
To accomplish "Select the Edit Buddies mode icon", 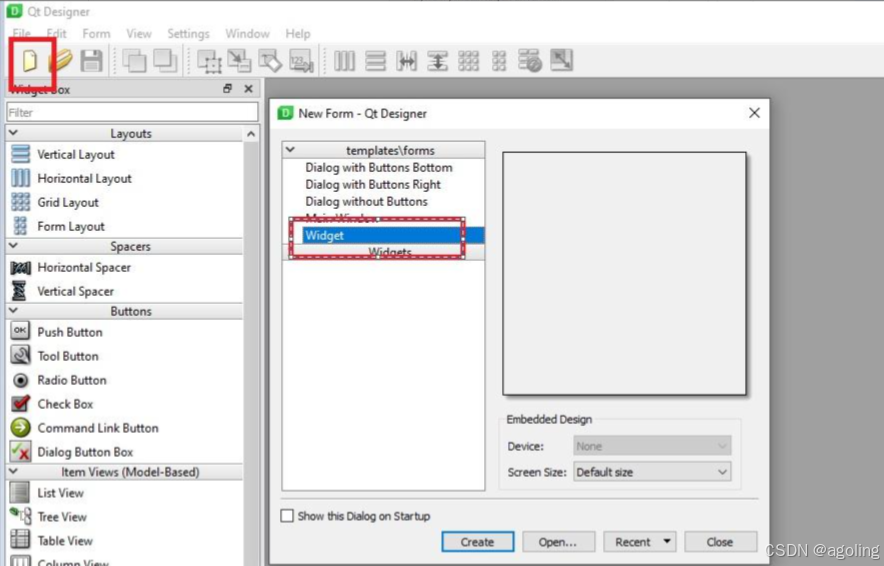I will [x=270, y=61].
